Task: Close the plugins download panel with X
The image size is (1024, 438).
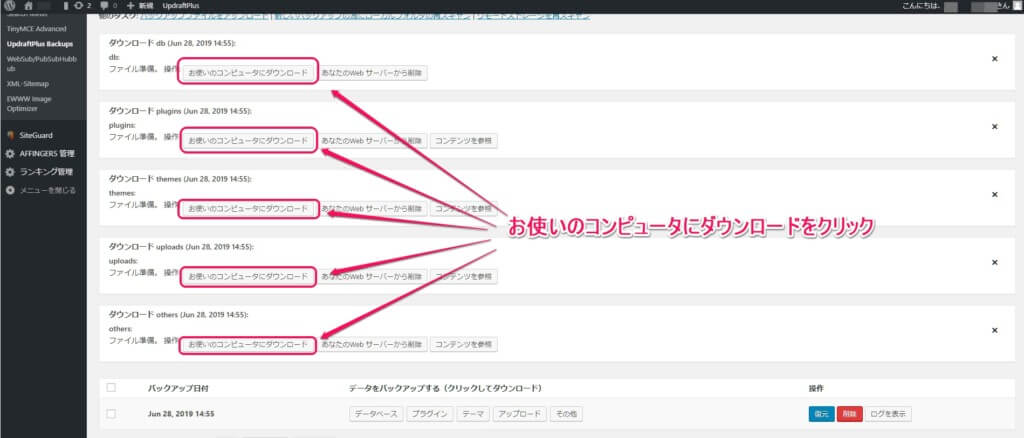Action: [x=994, y=127]
